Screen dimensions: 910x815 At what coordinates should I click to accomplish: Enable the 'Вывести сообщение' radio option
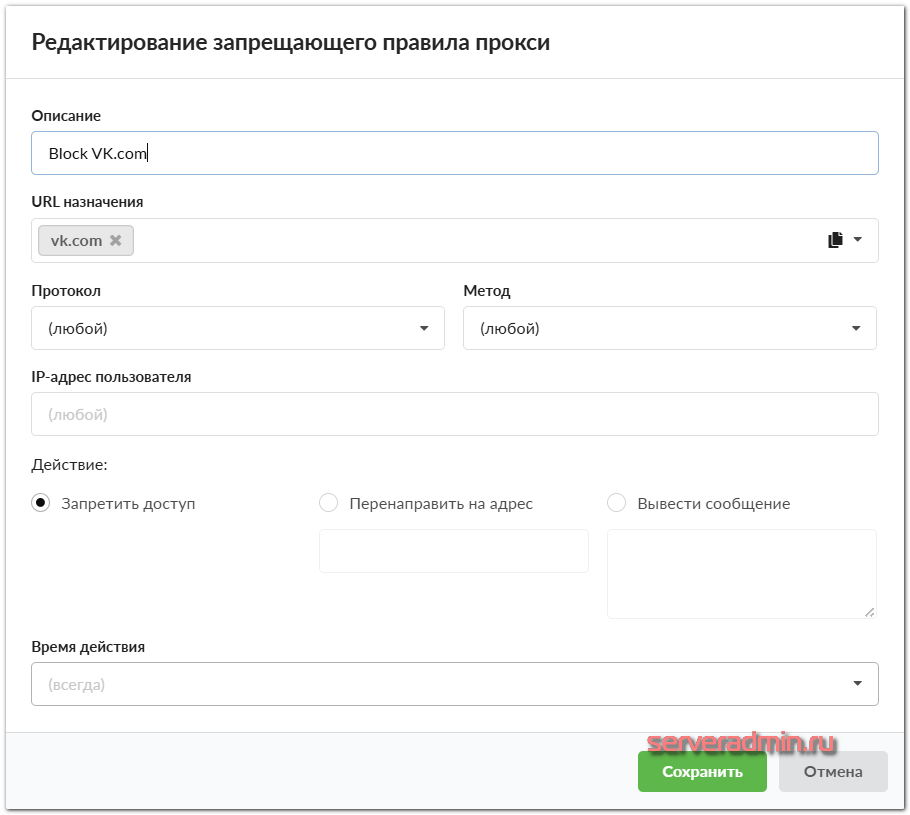tap(616, 503)
